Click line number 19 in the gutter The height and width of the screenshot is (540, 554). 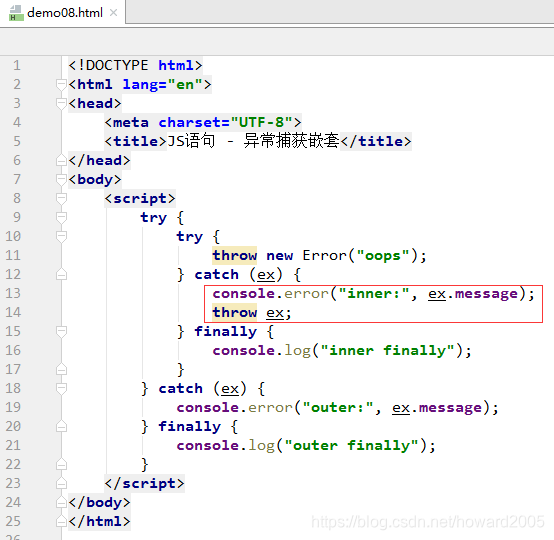[13, 407]
